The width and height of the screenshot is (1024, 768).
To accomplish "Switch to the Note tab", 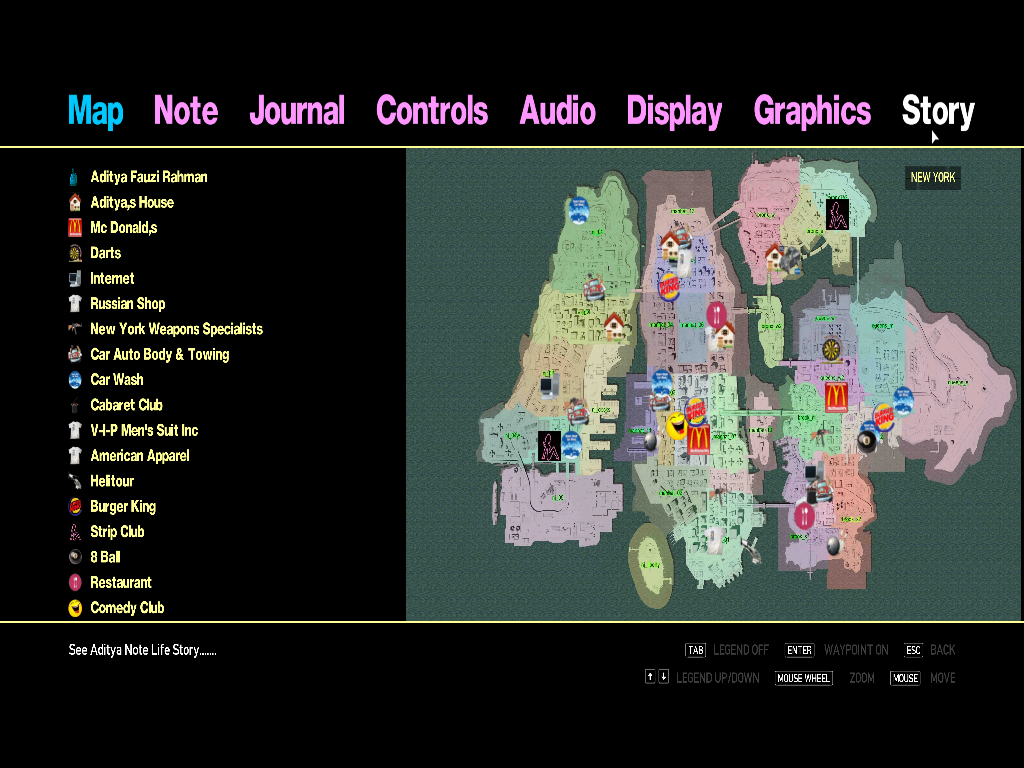I will click(x=185, y=110).
